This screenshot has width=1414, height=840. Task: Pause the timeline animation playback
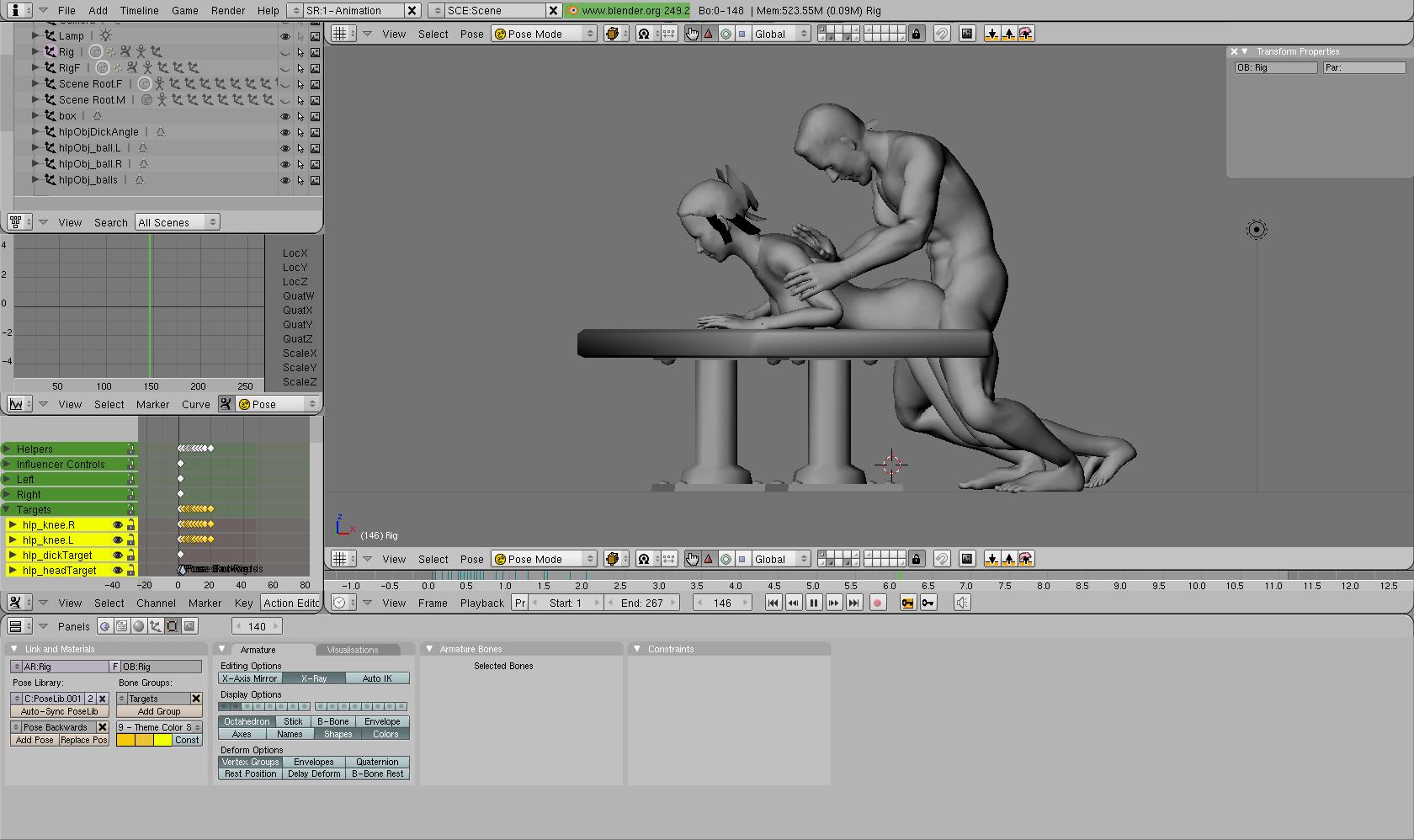coord(814,603)
